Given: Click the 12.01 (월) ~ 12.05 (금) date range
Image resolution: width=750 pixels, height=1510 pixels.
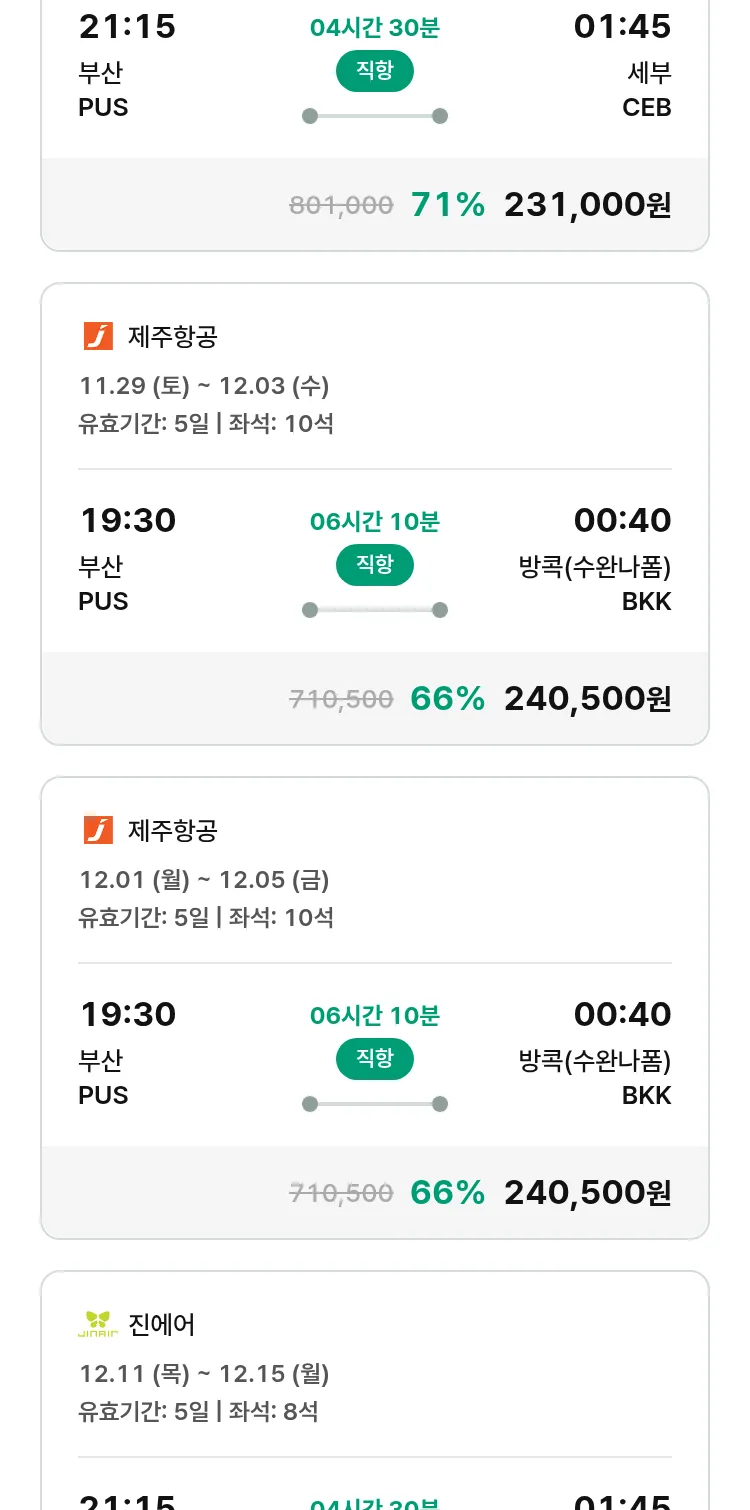Looking at the screenshot, I should coord(204,880).
